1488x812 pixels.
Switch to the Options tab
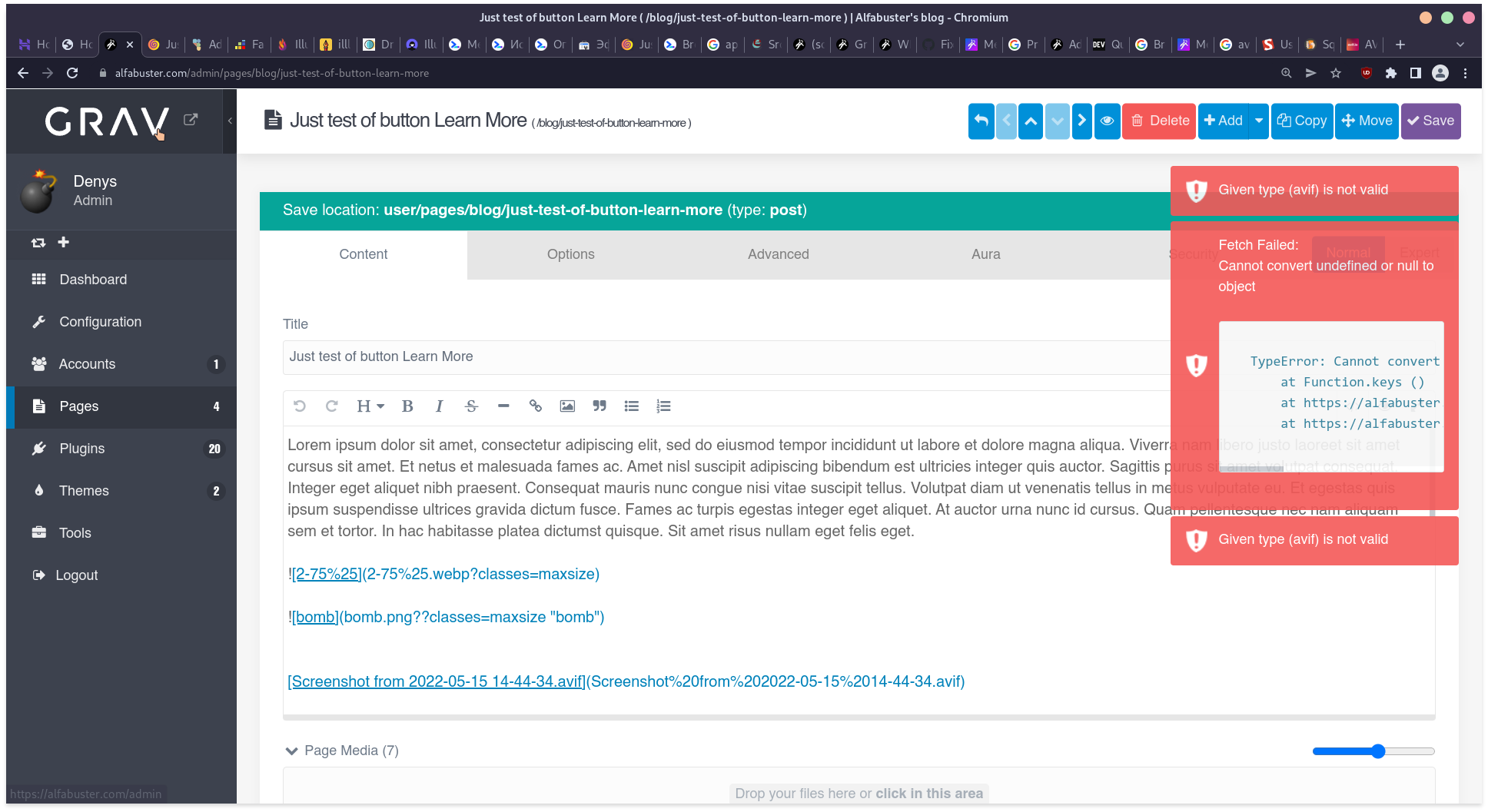[571, 254]
